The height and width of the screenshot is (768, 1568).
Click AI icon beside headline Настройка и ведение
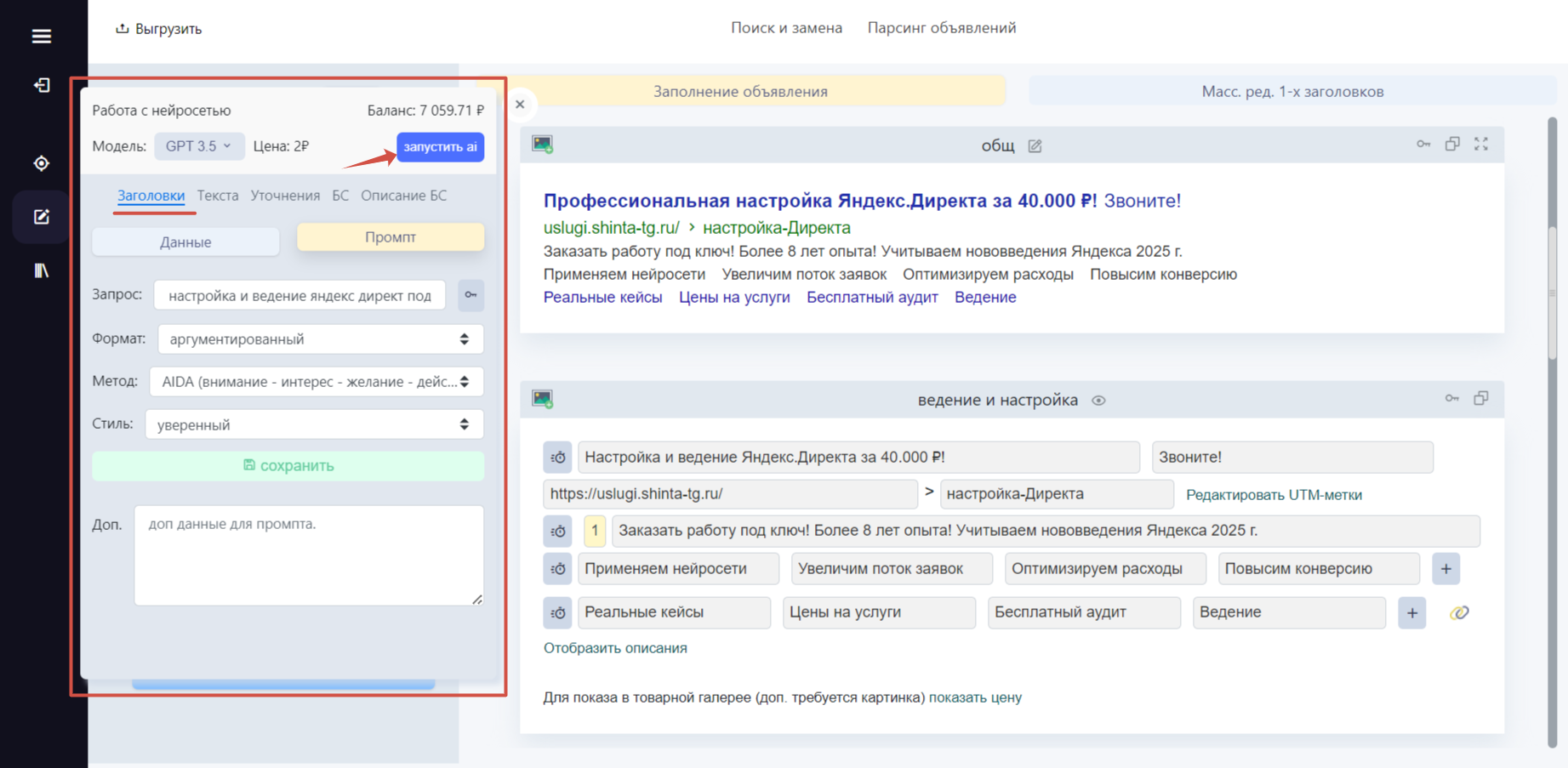click(558, 458)
